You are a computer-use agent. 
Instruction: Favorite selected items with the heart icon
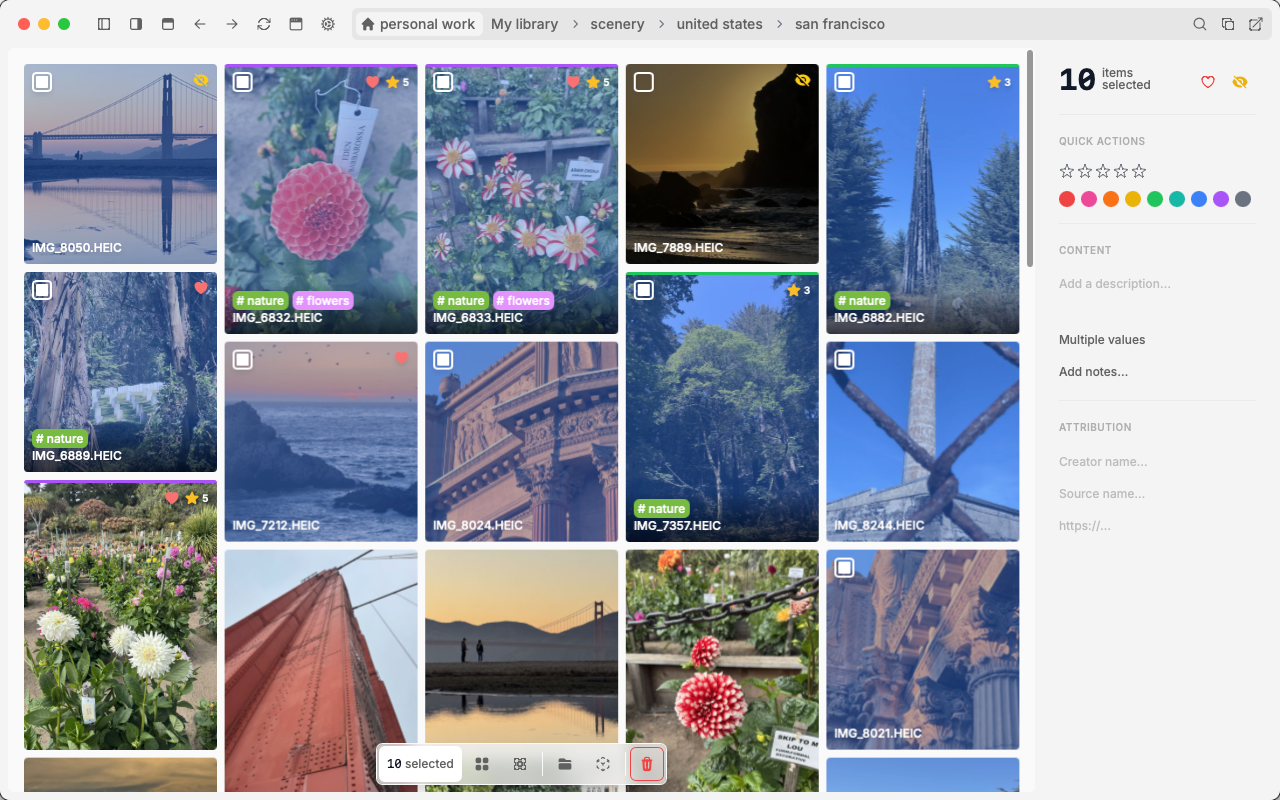click(1207, 81)
